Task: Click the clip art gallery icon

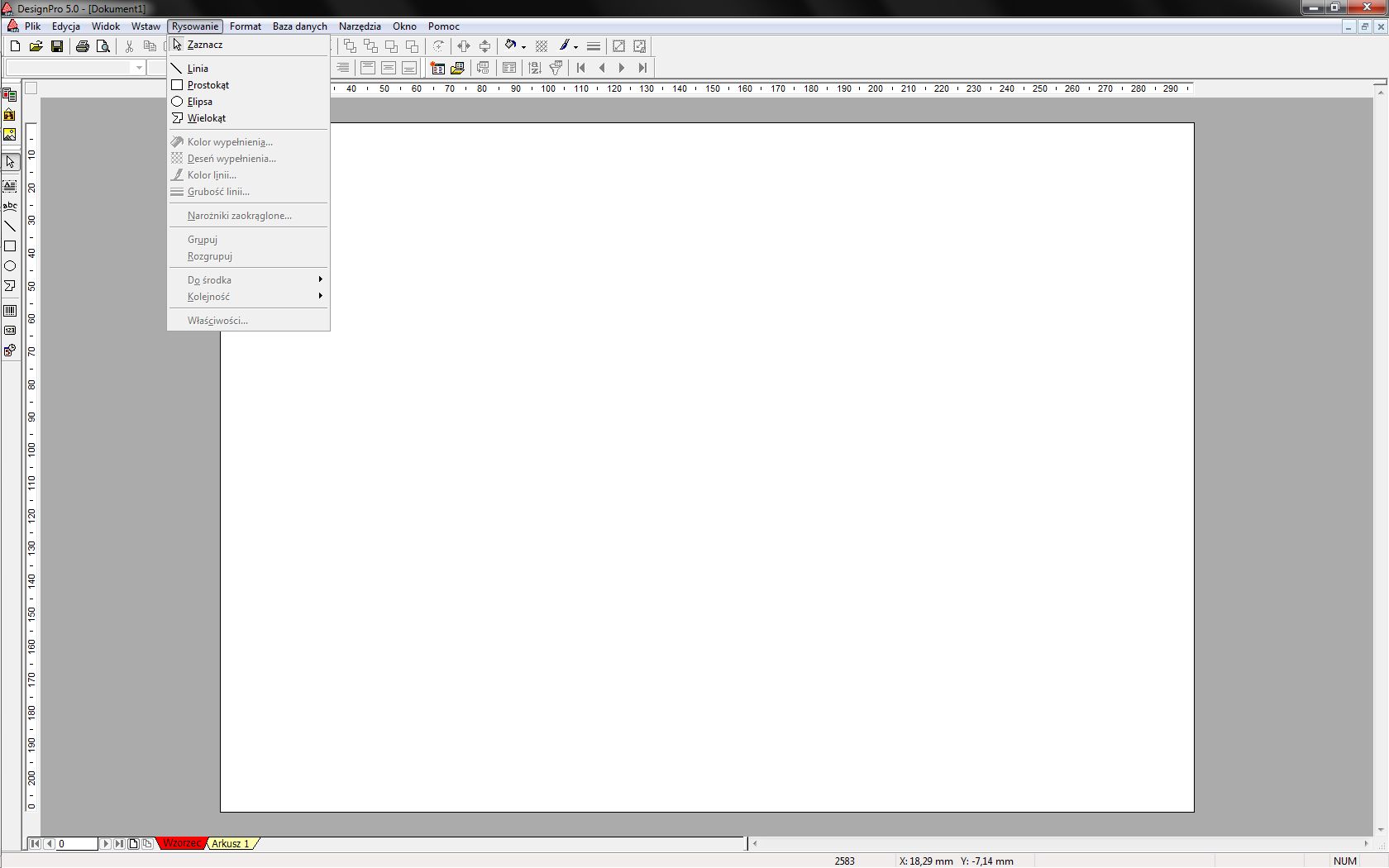Action: point(10,115)
